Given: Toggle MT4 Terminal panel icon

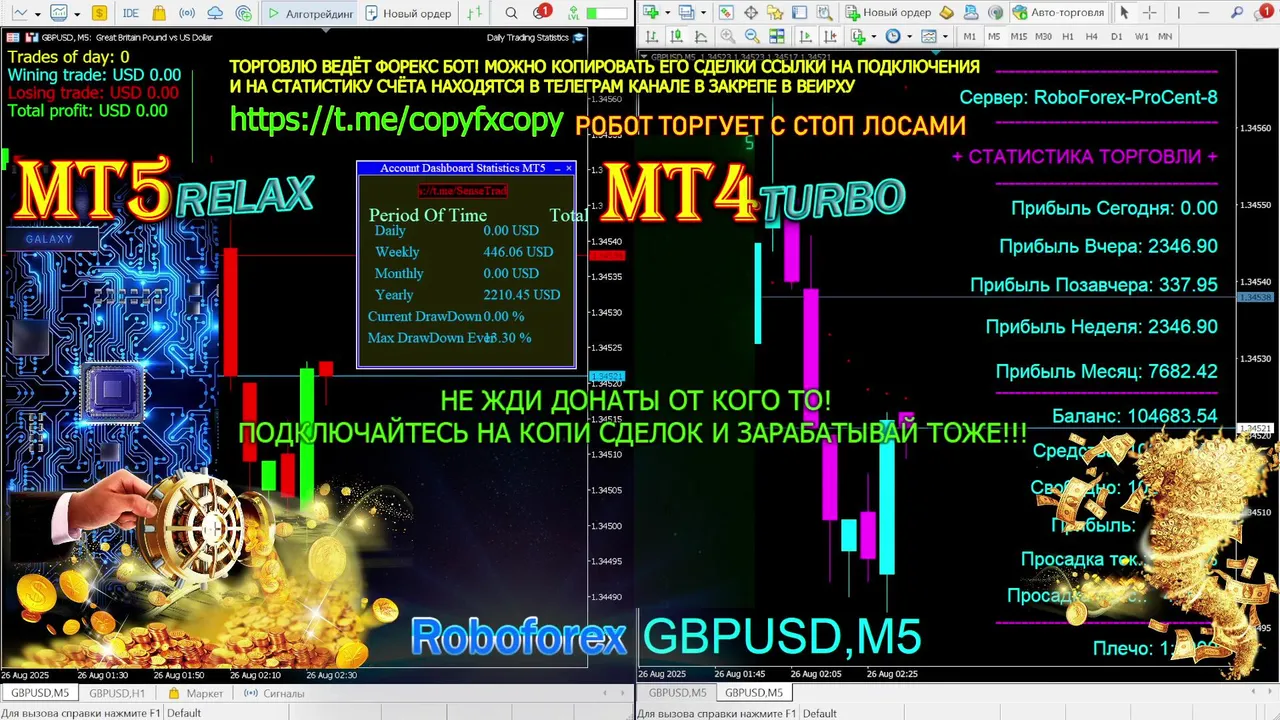Looking at the screenshot, I should tap(799, 12).
